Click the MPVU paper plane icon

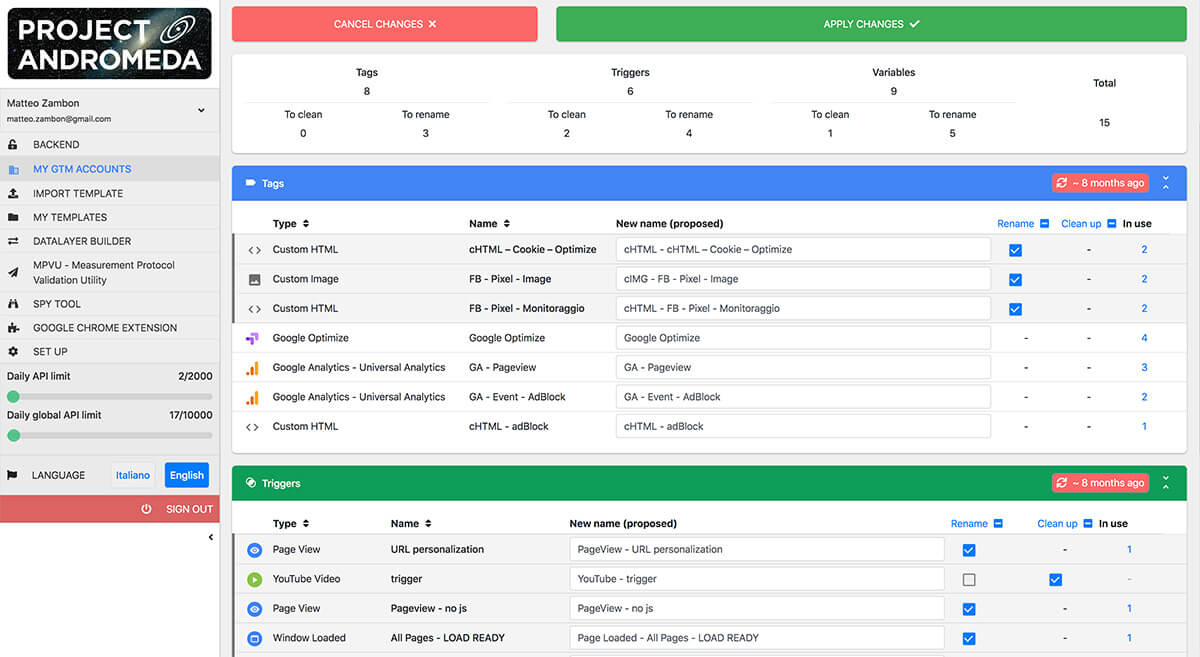tap(13, 272)
